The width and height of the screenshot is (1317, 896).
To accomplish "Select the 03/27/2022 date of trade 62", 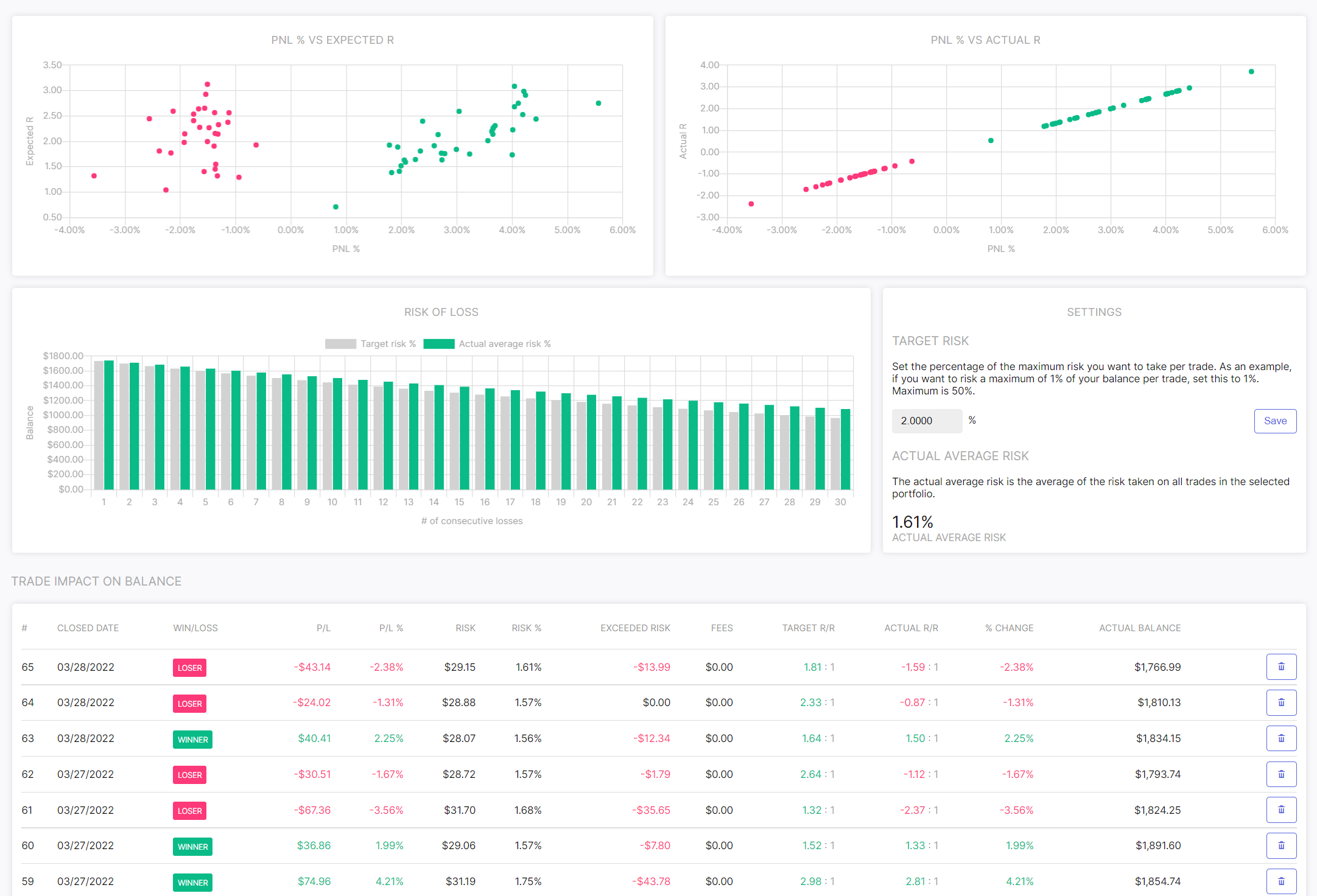I will [85, 774].
